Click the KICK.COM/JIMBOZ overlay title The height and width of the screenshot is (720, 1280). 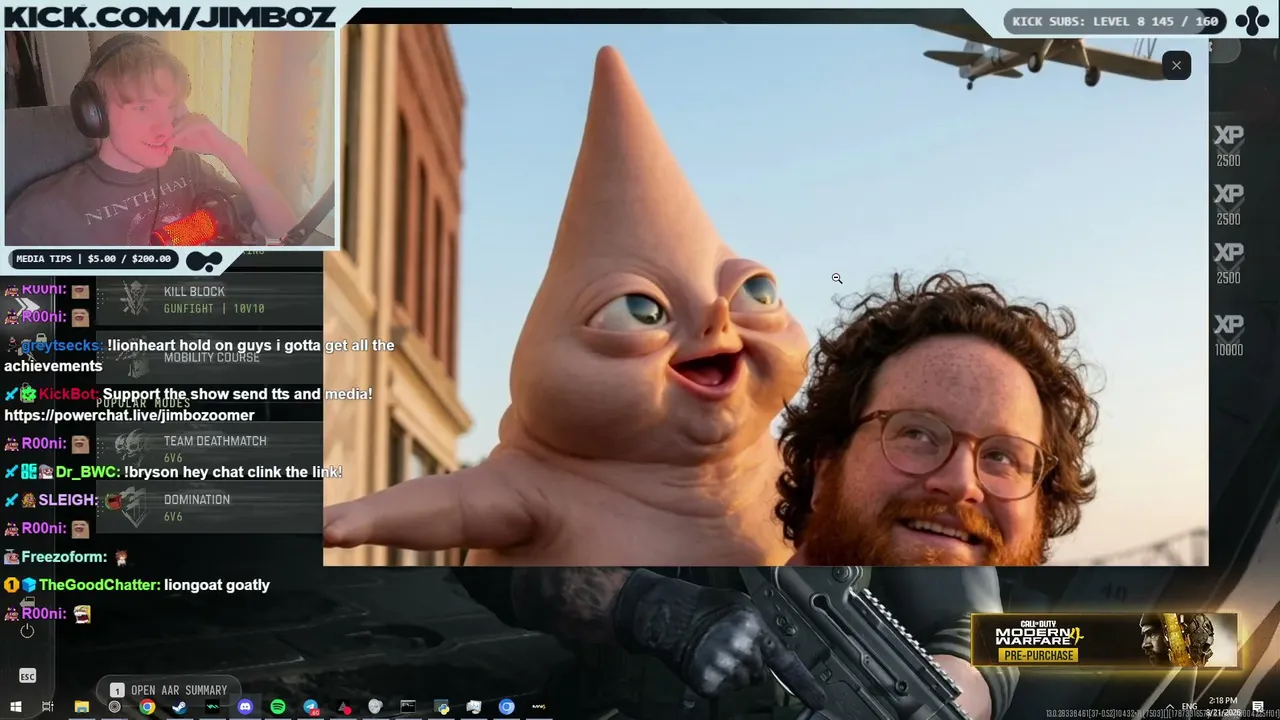pos(170,16)
